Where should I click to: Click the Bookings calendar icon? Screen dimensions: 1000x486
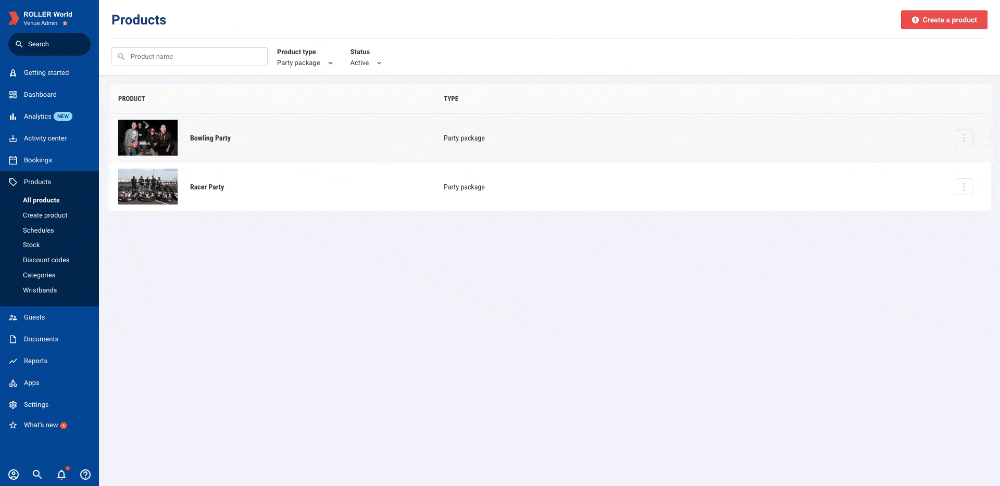[x=13, y=160]
